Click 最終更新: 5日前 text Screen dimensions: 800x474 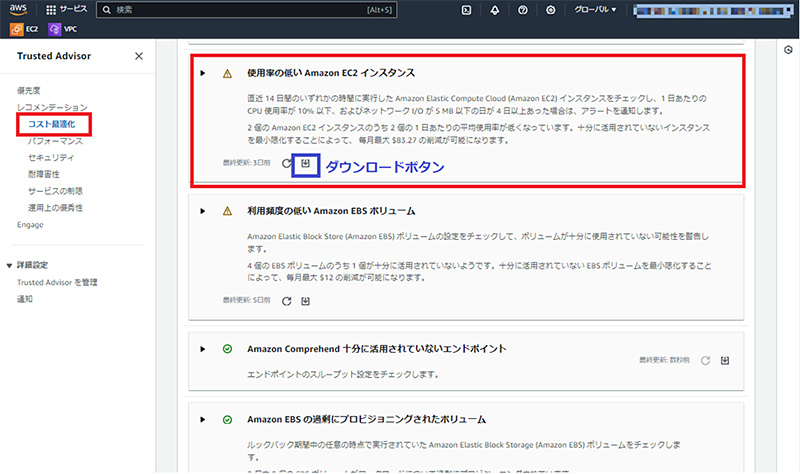pyautogui.click(x=246, y=300)
